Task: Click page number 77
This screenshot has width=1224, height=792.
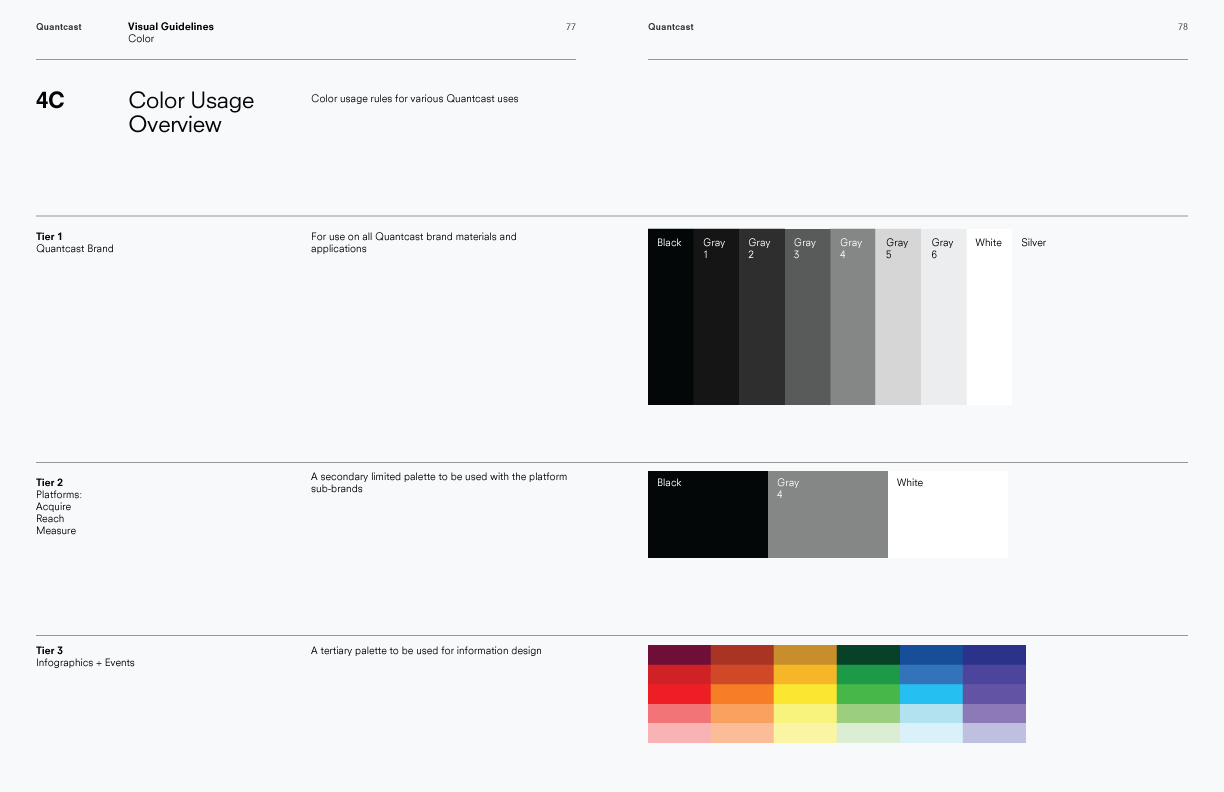Action: 571,27
